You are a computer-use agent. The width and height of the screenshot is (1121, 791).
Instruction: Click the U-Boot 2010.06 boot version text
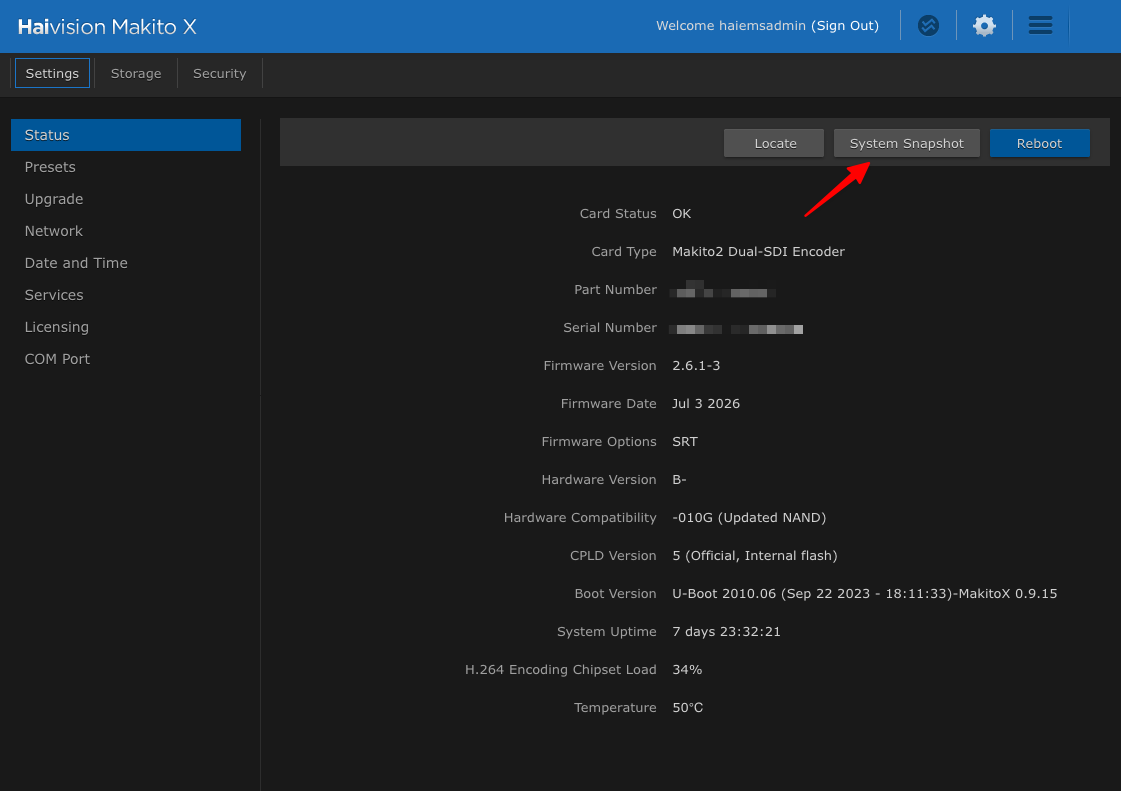tap(864, 594)
